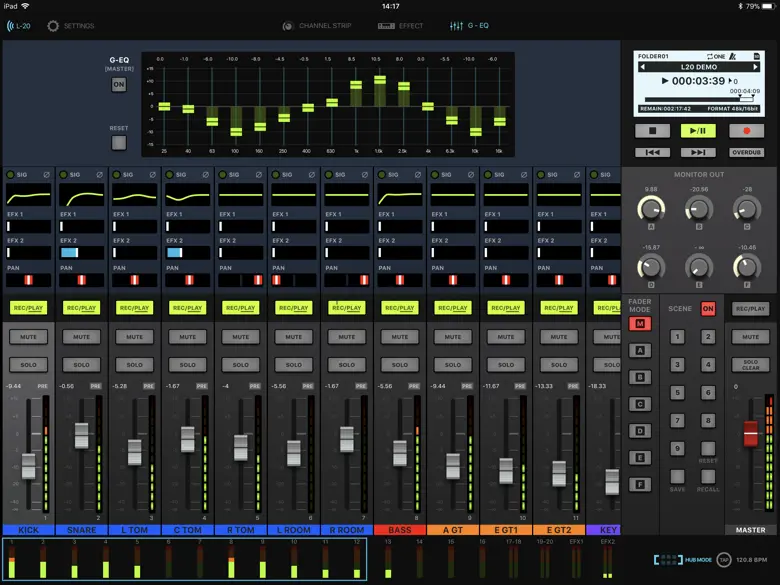Open the Settings gear

tap(54, 26)
